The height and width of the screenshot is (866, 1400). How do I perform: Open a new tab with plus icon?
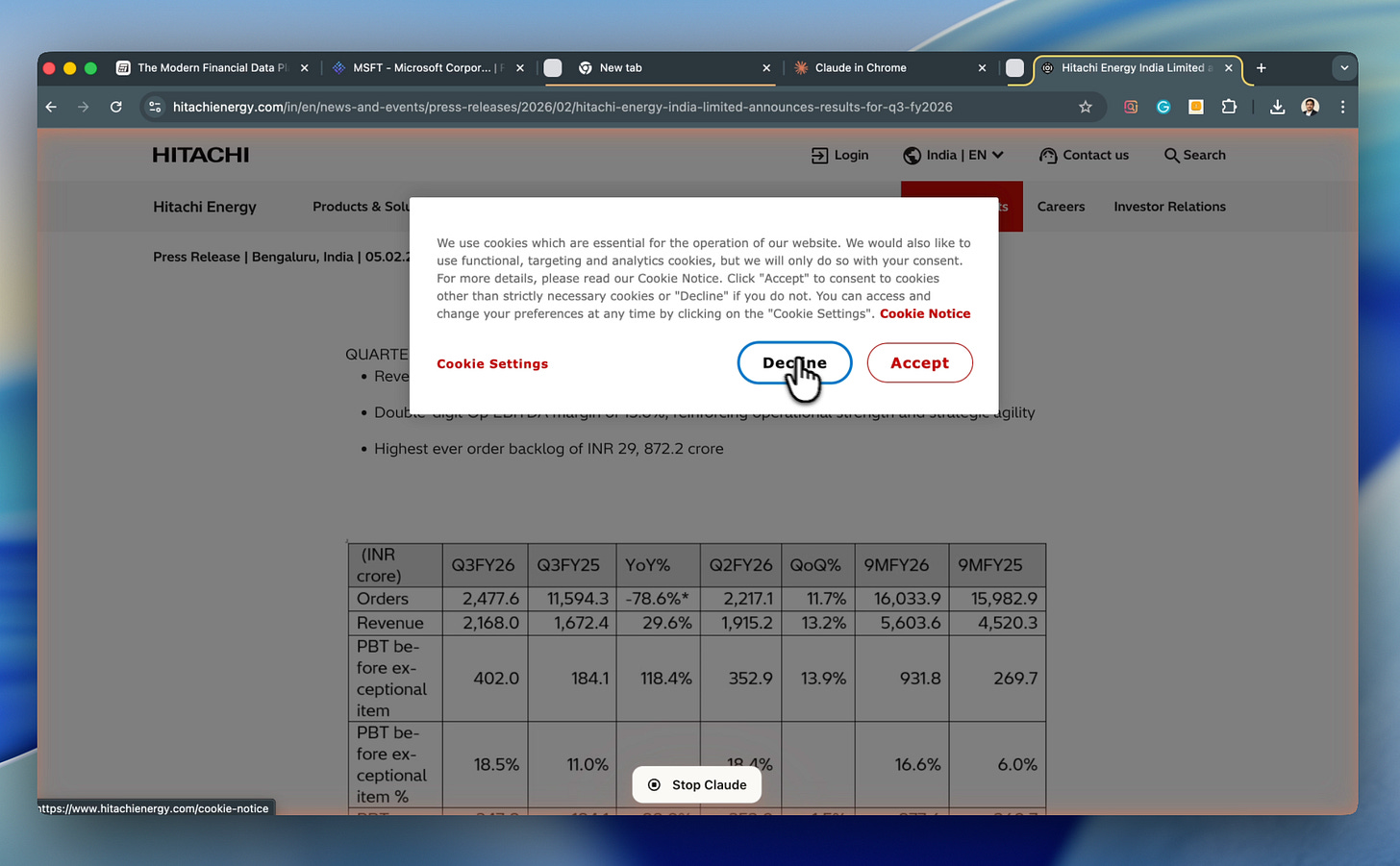click(1261, 68)
